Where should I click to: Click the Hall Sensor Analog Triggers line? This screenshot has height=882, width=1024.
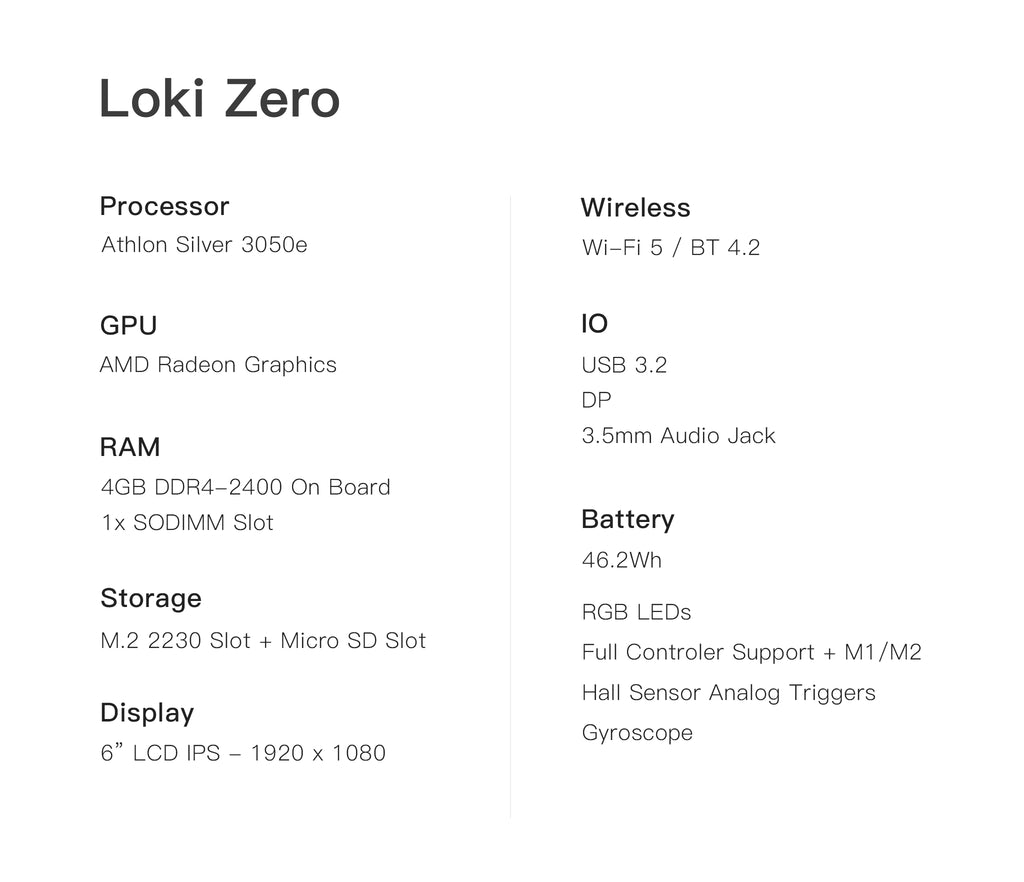[729, 693]
